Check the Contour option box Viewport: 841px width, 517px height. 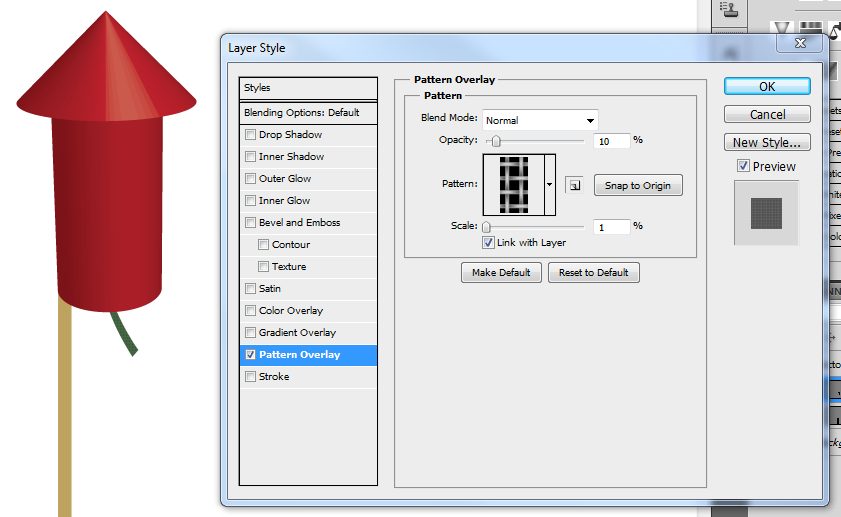[263, 244]
